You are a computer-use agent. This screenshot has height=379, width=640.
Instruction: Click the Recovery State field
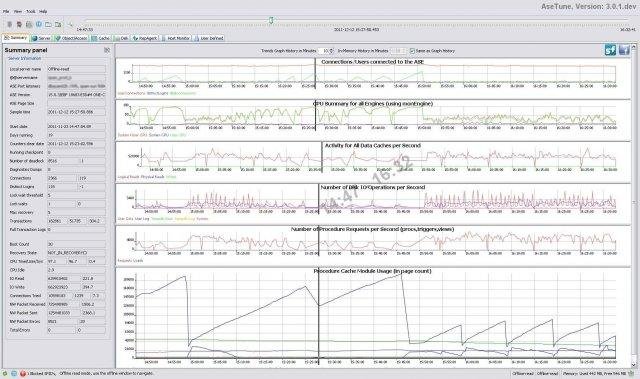tap(76, 253)
